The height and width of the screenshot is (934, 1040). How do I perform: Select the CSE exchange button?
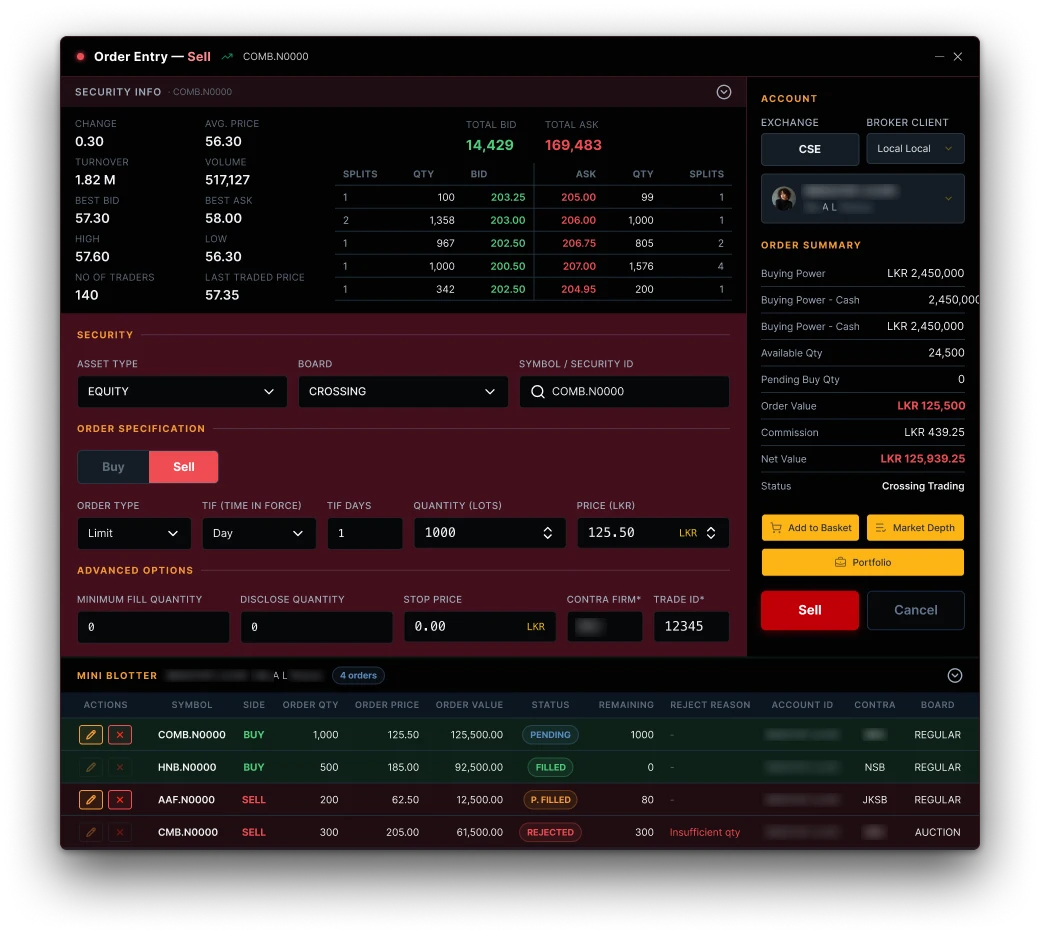pyautogui.click(x=810, y=149)
